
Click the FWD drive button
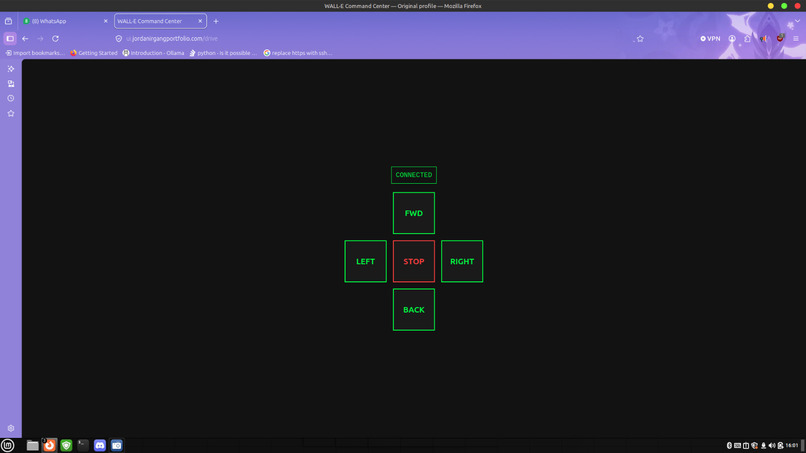(414, 213)
